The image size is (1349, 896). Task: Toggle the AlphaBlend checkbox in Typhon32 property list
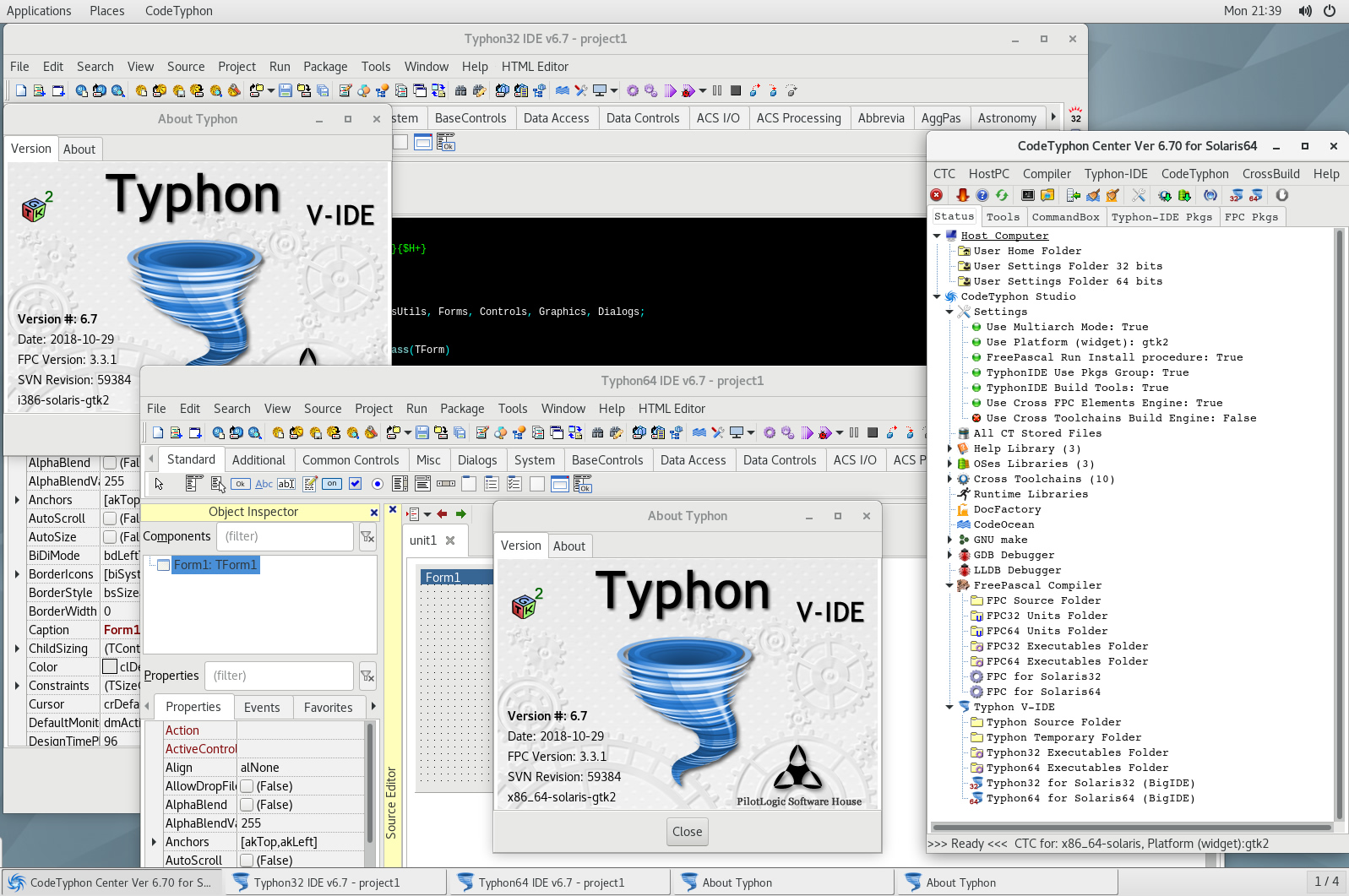pos(110,463)
